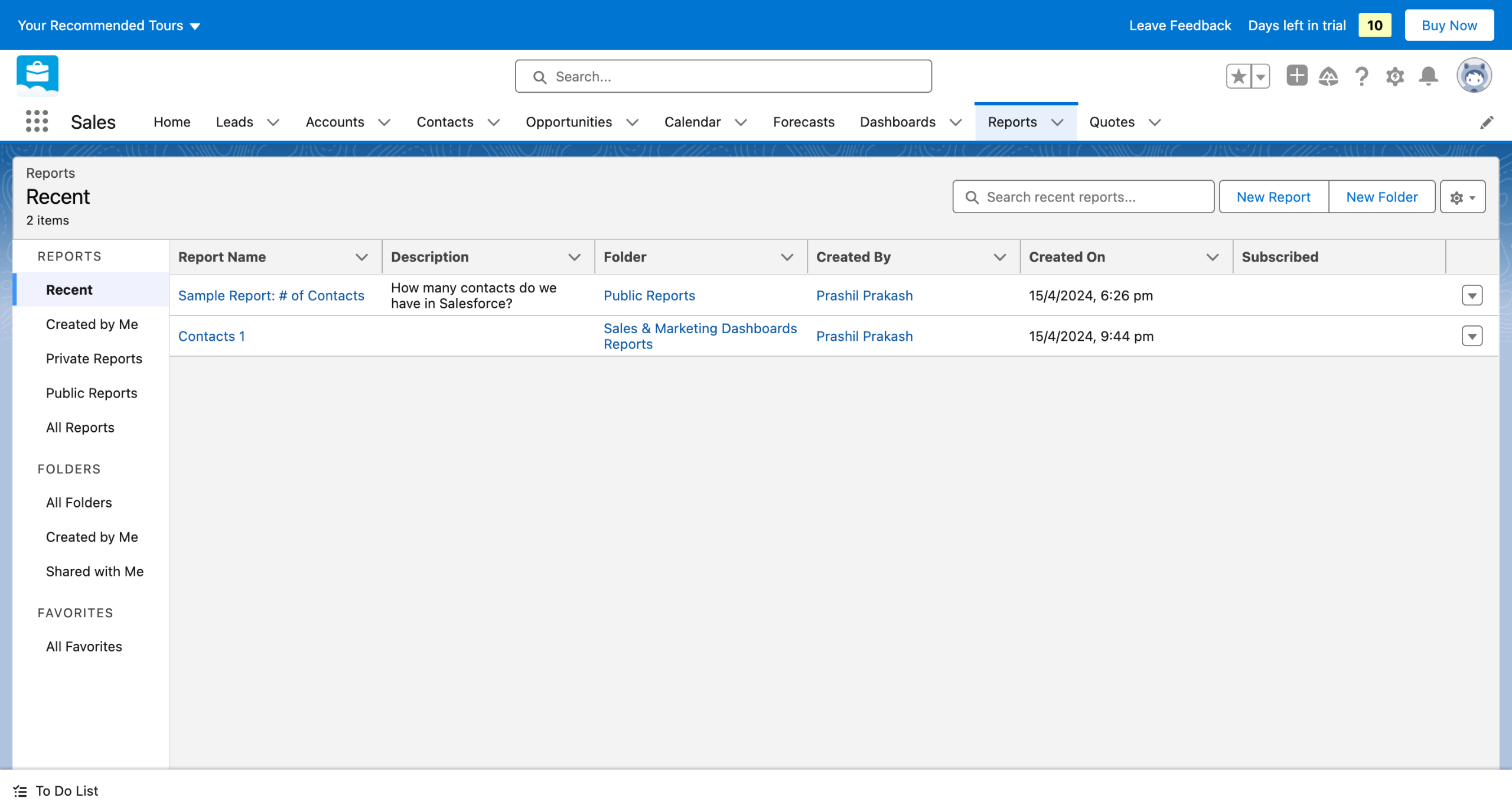The width and height of the screenshot is (1512, 811).
Task: Open Your Recommended Tours menu
Action: [109, 25]
